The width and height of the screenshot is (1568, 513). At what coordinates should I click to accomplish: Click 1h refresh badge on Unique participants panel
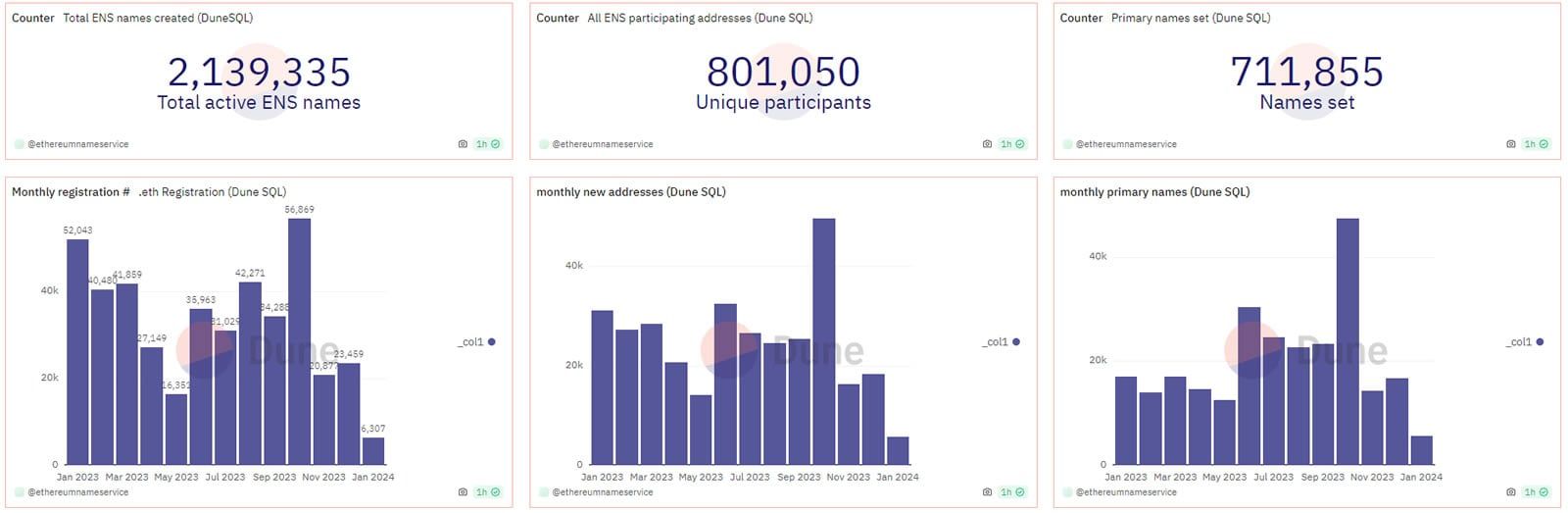pyautogui.click(x=1012, y=144)
